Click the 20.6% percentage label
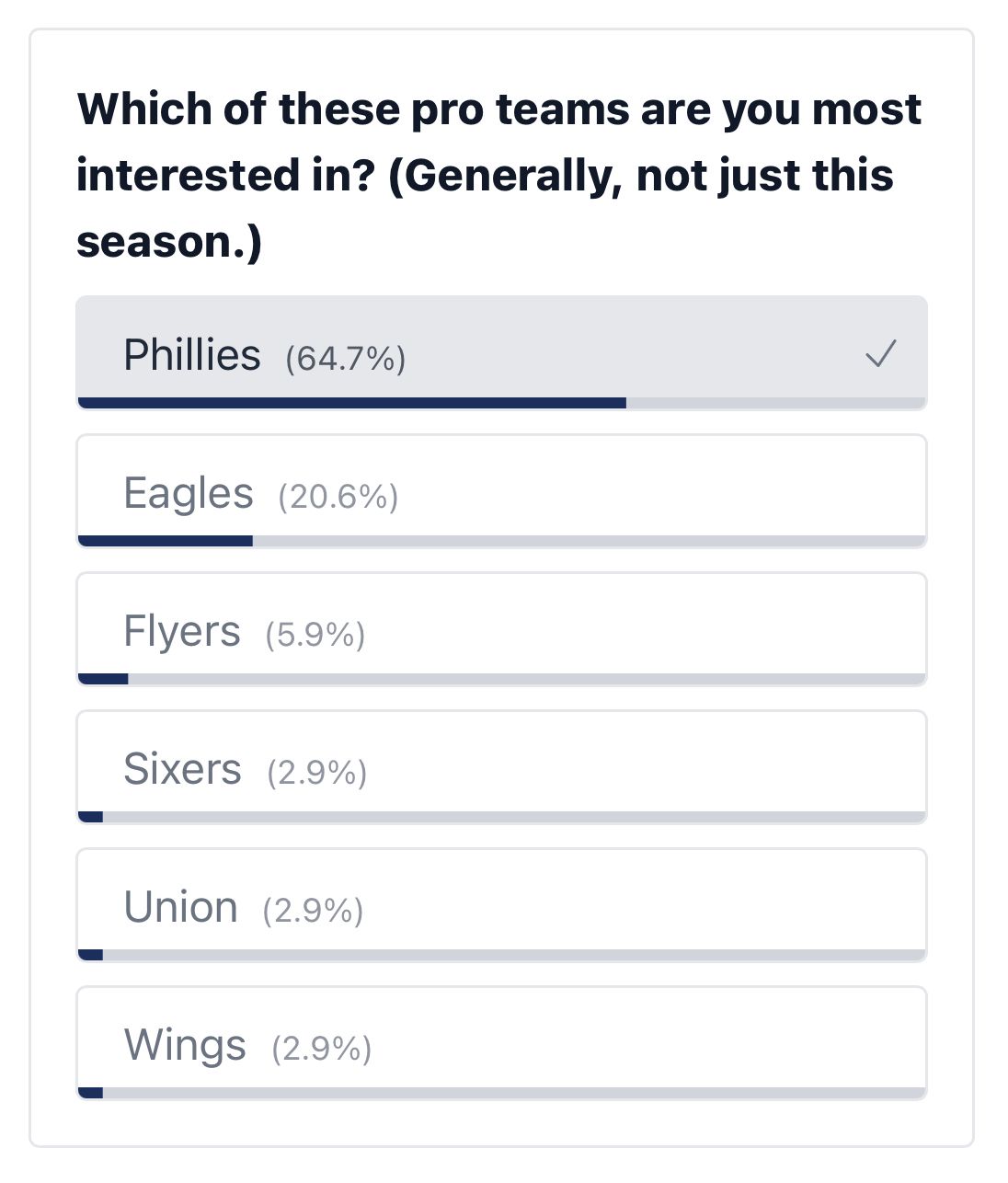 (338, 496)
